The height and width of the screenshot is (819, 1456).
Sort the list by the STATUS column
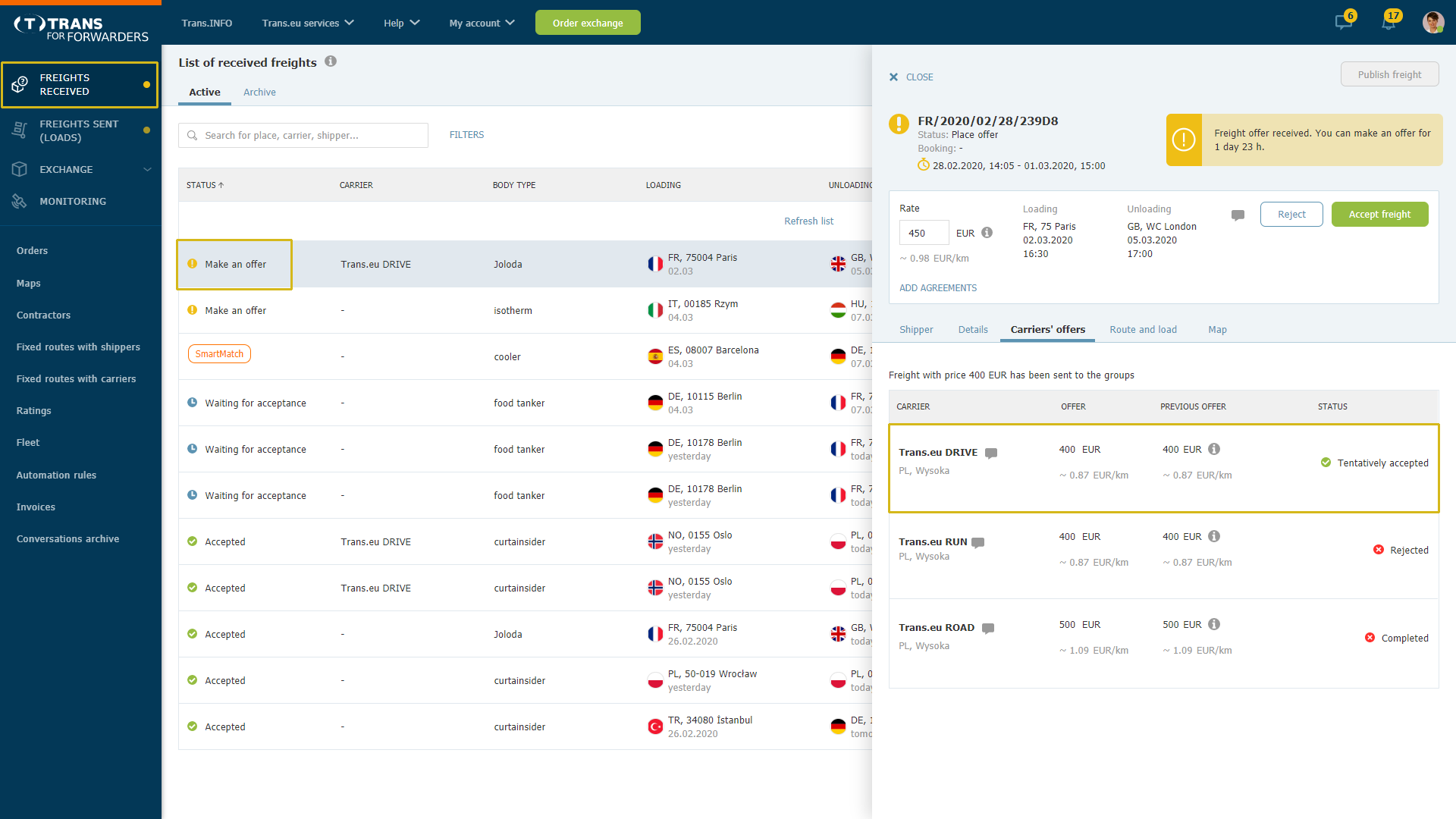(205, 185)
